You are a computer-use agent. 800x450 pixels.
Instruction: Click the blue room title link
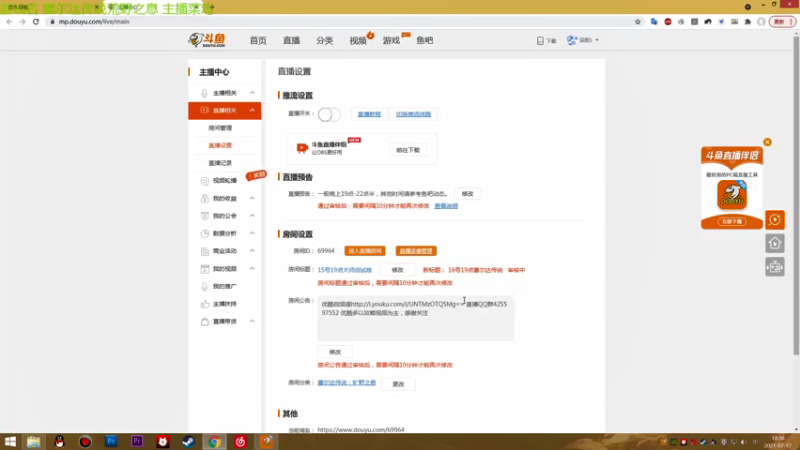344,270
